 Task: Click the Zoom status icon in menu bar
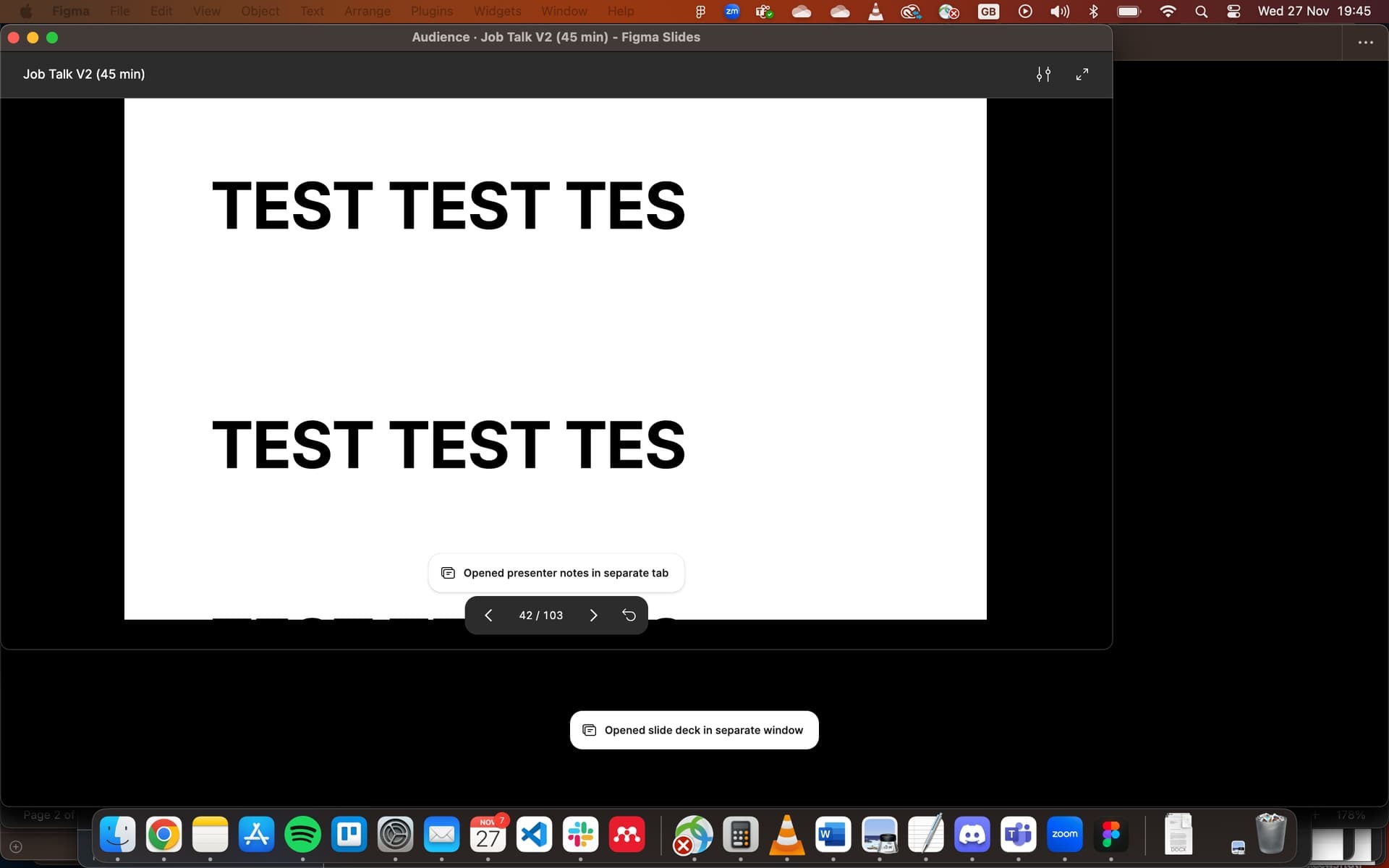732,12
